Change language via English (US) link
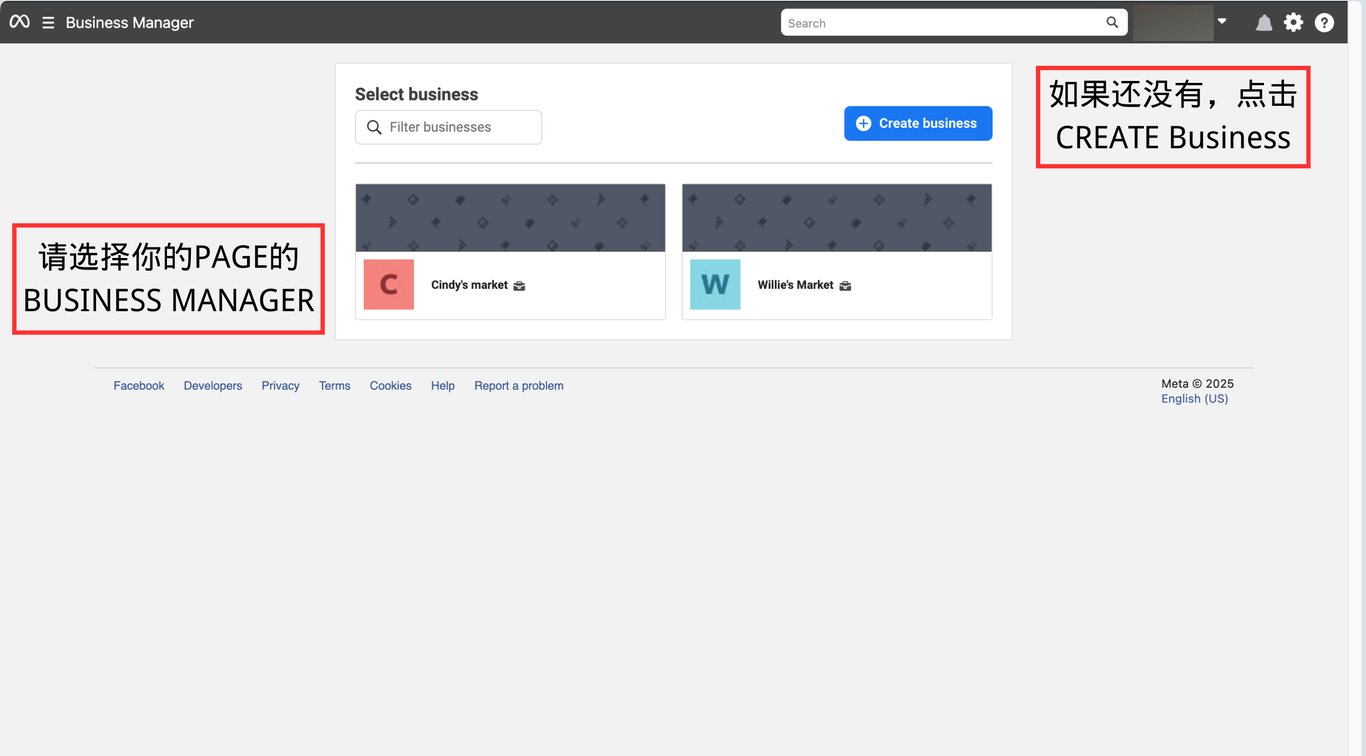 (1195, 399)
